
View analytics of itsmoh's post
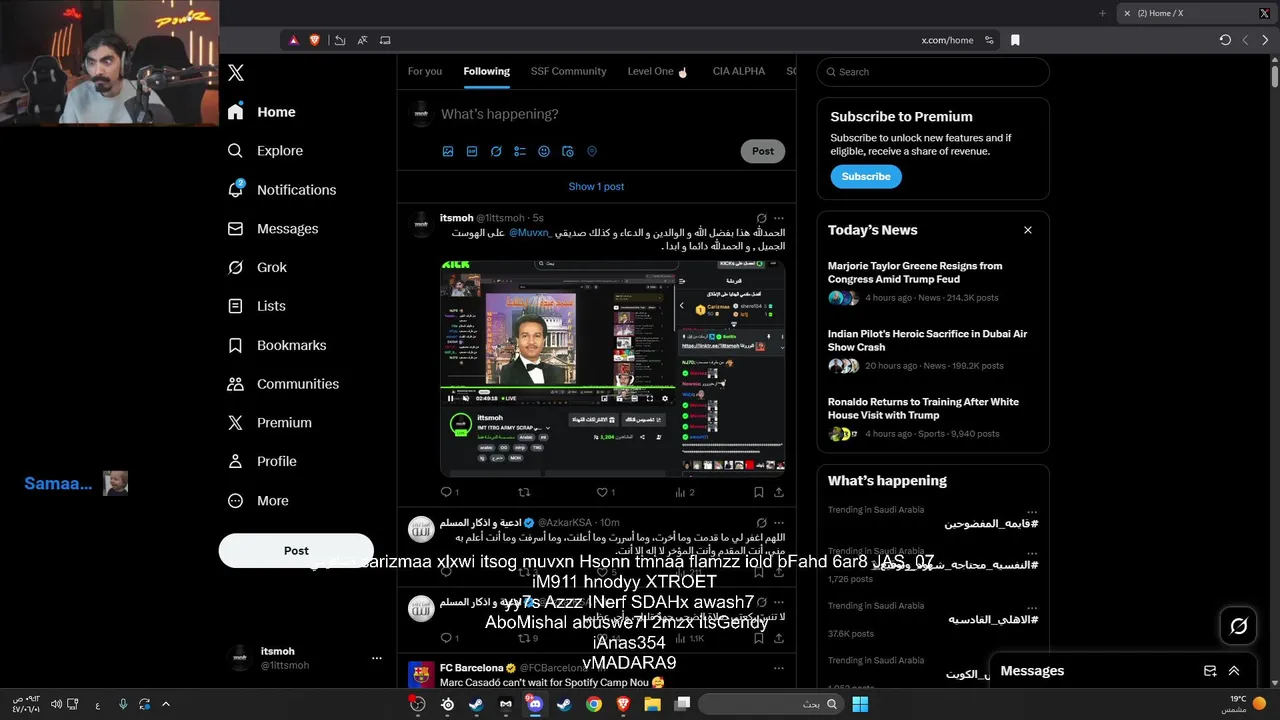coord(681,492)
